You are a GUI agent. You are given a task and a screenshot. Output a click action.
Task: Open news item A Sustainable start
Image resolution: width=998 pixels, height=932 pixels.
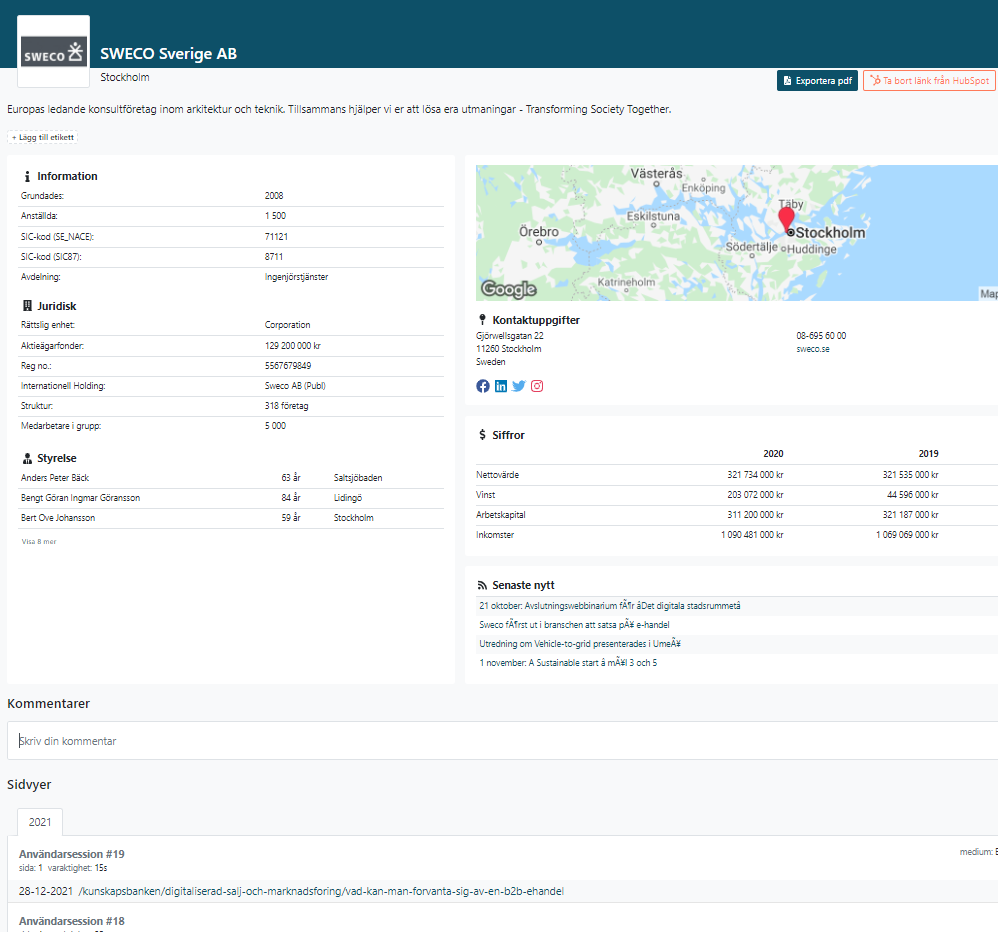pos(568,663)
